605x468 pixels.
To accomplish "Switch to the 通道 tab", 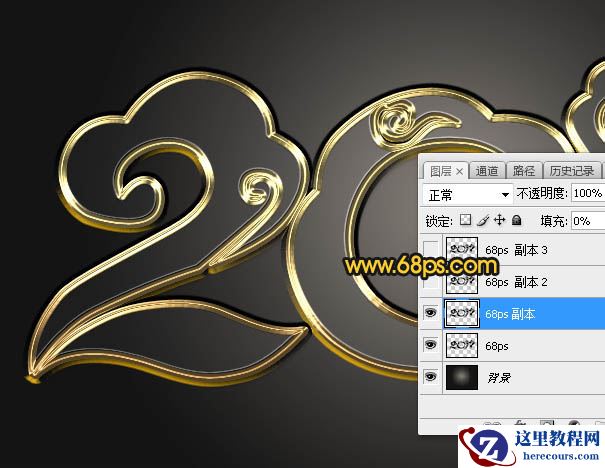I will (x=487, y=171).
